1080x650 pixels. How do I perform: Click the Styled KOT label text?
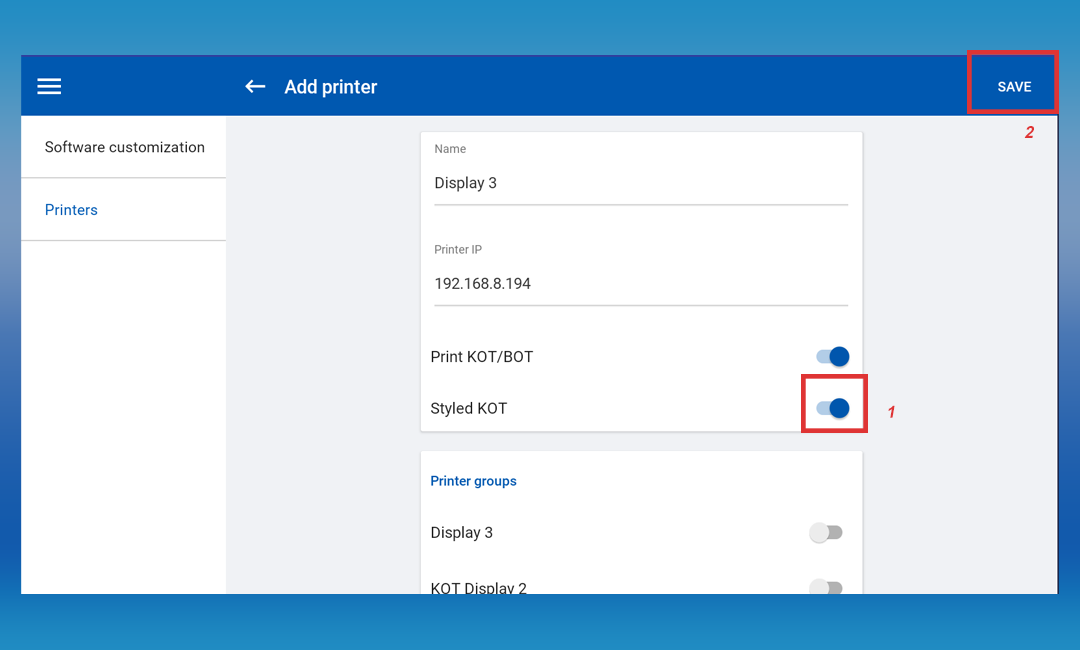click(x=468, y=409)
